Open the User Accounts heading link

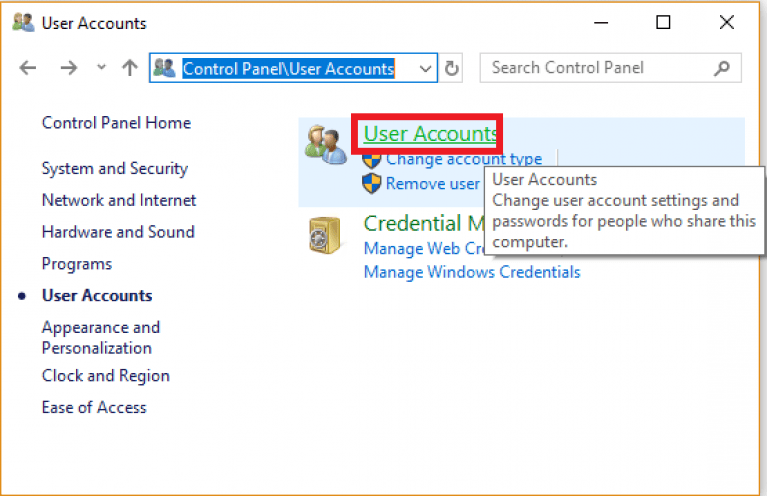tap(430, 133)
